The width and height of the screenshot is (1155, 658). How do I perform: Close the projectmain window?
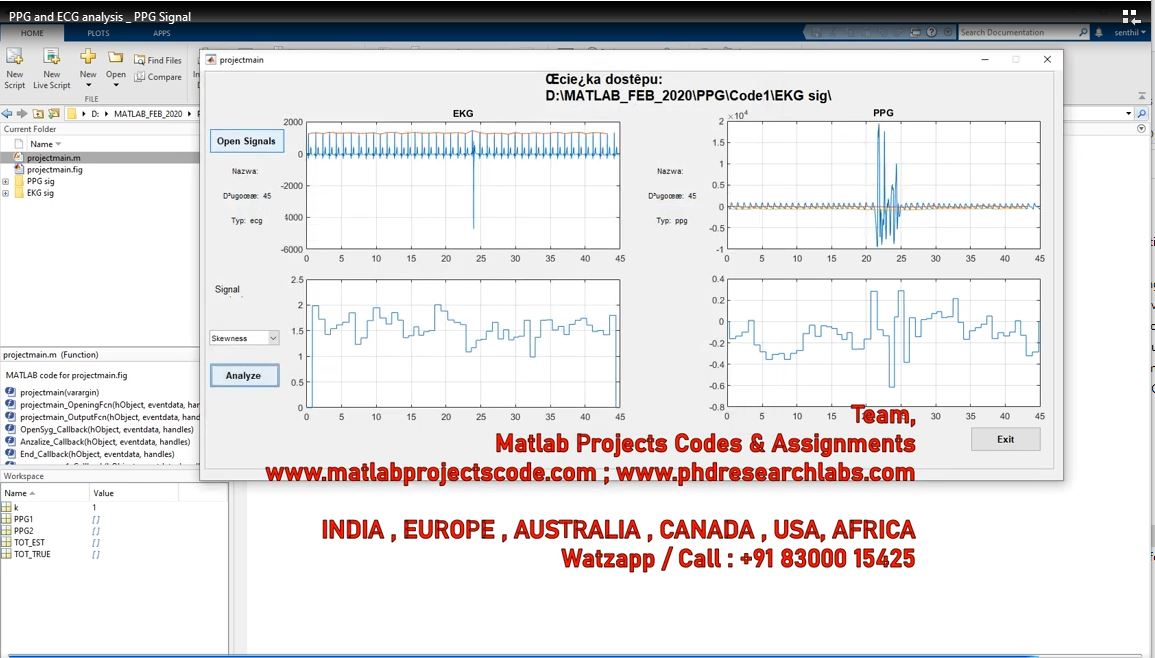pyautogui.click(x=1047, y=60)
